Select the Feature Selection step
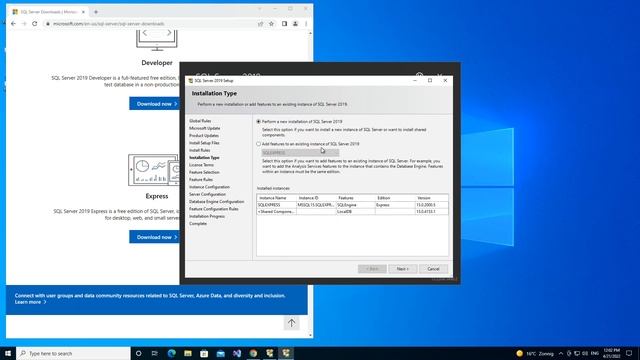 click(204, 172)
